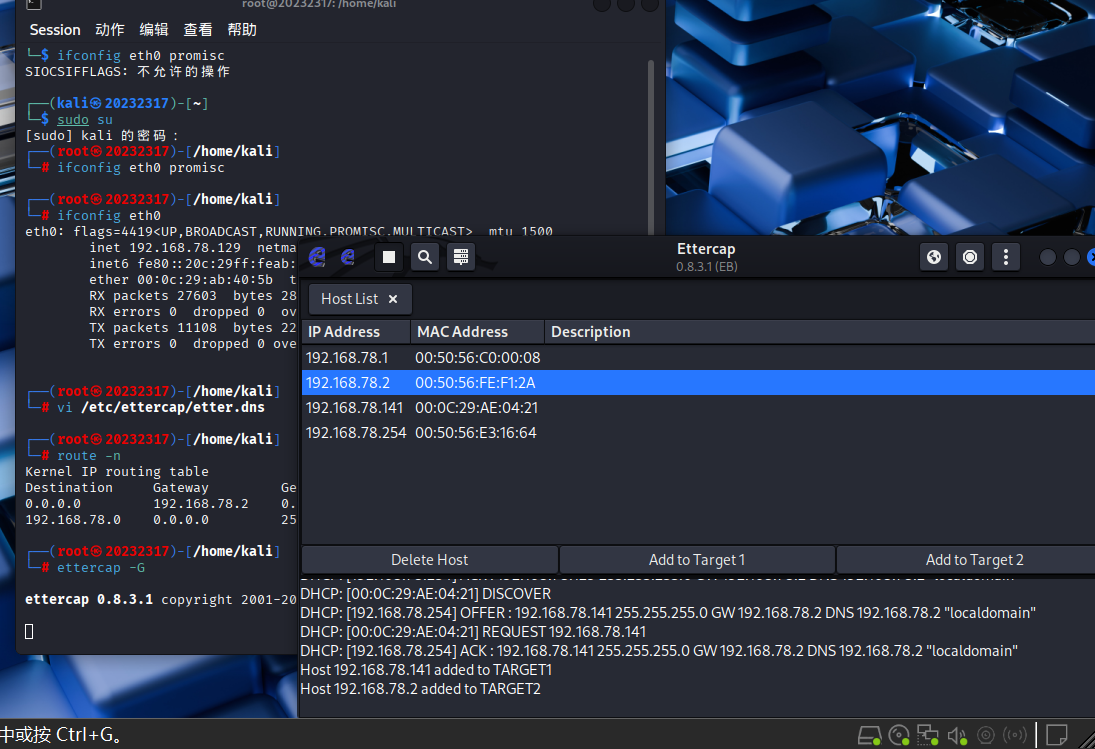Click the Ettercap logo icon in header
1095x749 pixels.
click(317, 257)
